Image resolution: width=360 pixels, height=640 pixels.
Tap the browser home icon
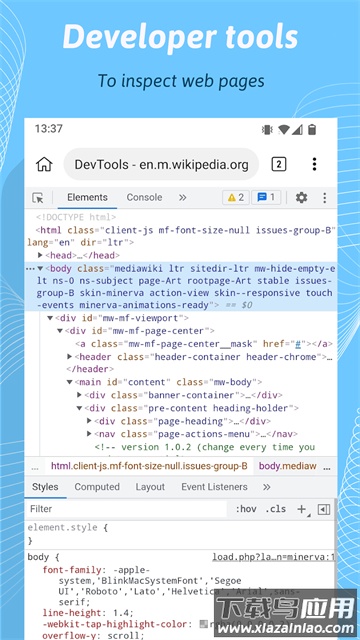(44, 164)
